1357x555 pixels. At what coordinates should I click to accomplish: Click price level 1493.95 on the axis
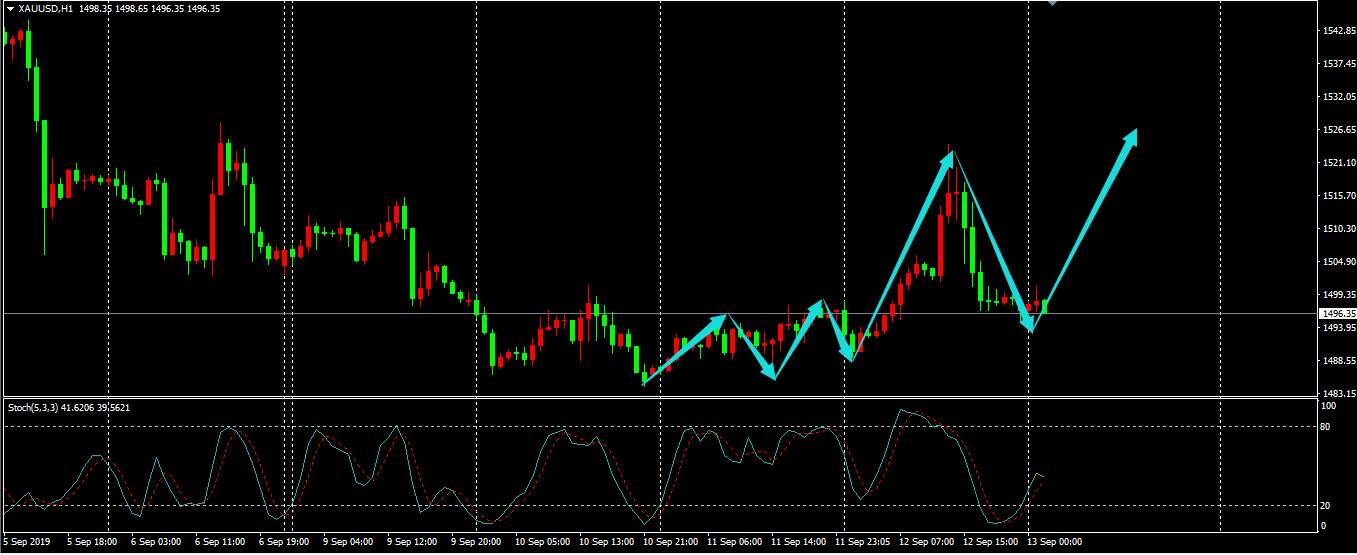coord(1338,328)
